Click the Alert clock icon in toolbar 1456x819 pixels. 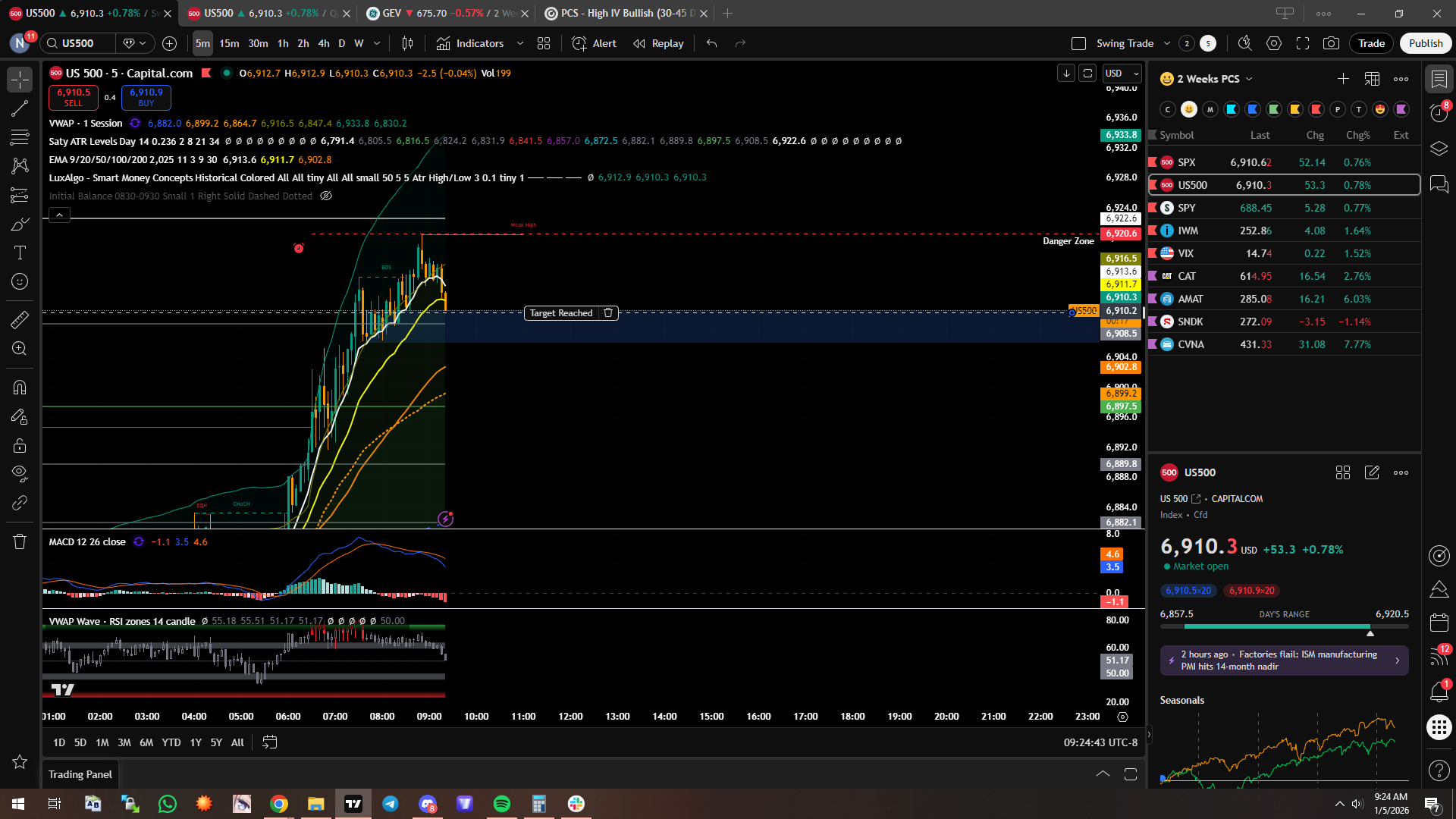click(x=579, y=43)
